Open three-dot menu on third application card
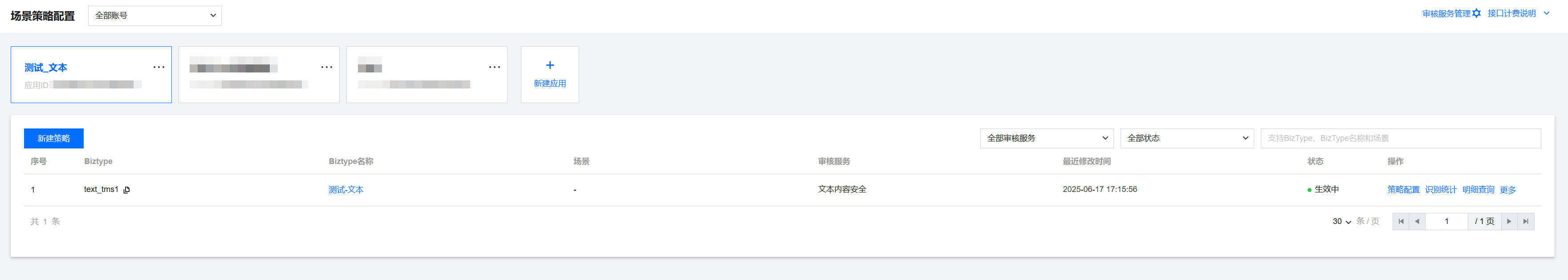This screenshot has height=280, width=1568. [495, 67]
